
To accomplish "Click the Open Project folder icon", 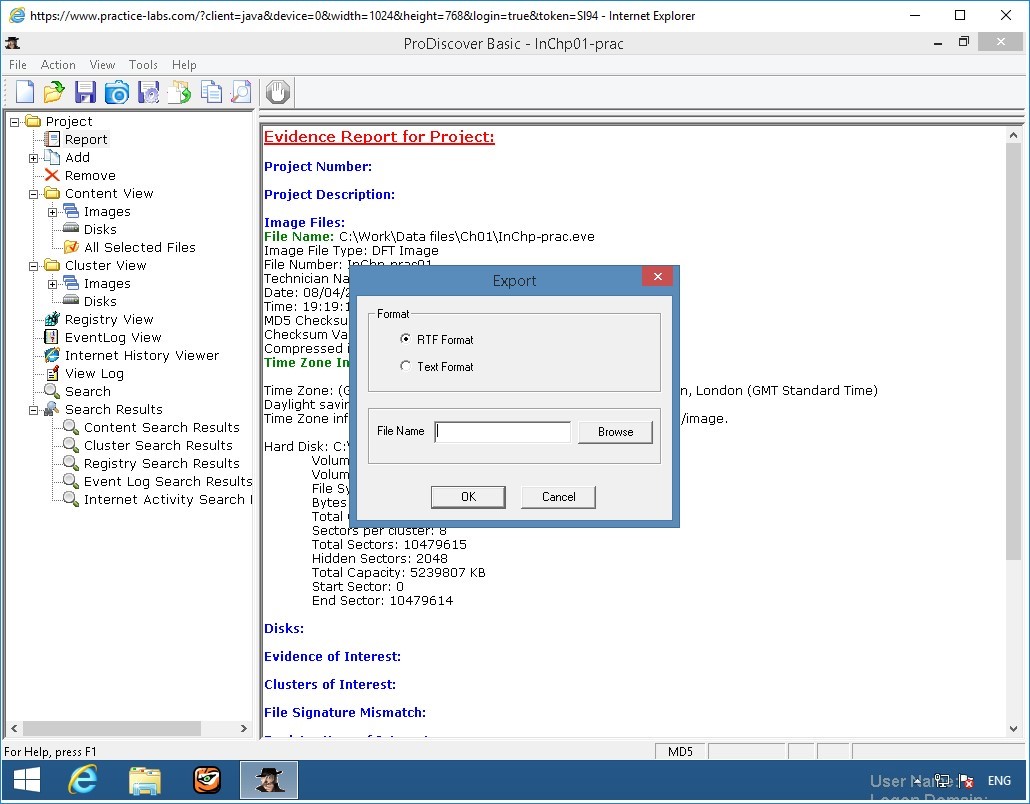I will point(54,92).
